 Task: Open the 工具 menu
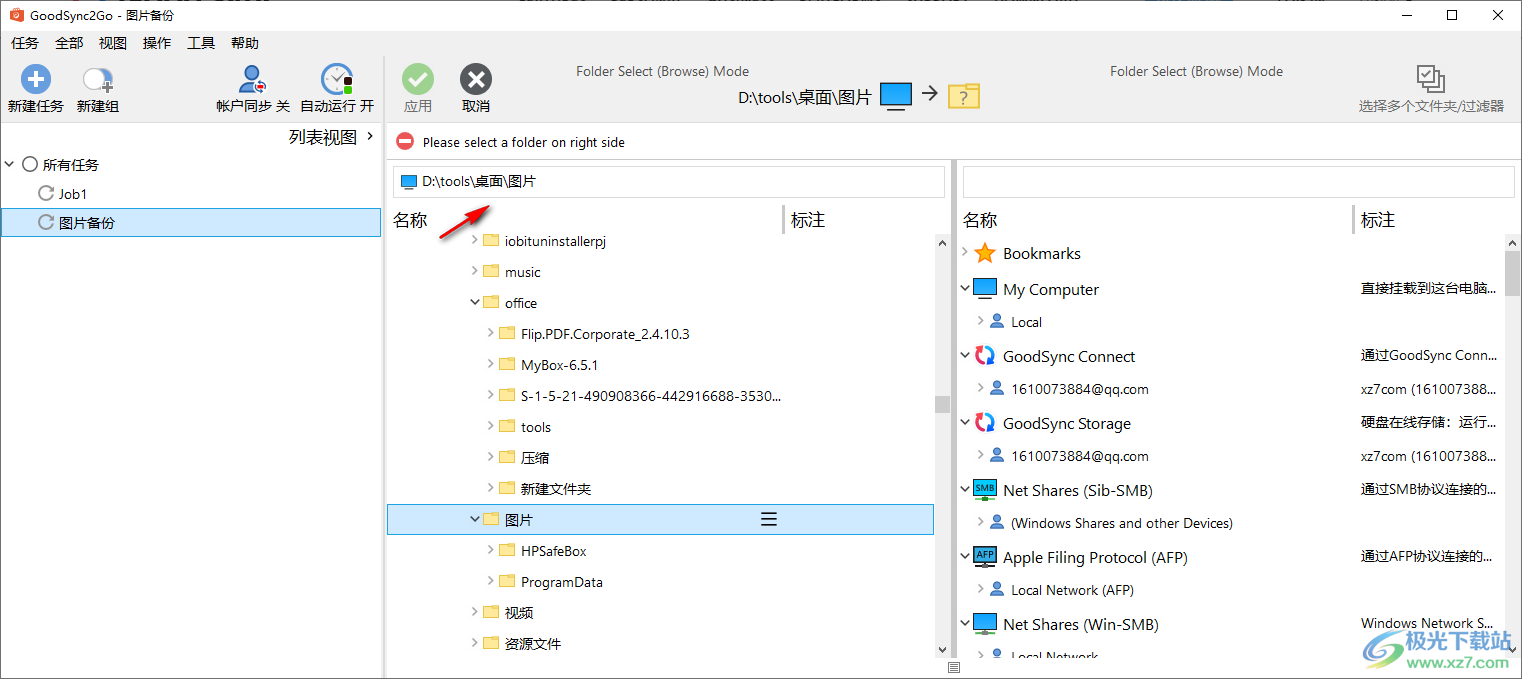(201, 43)
